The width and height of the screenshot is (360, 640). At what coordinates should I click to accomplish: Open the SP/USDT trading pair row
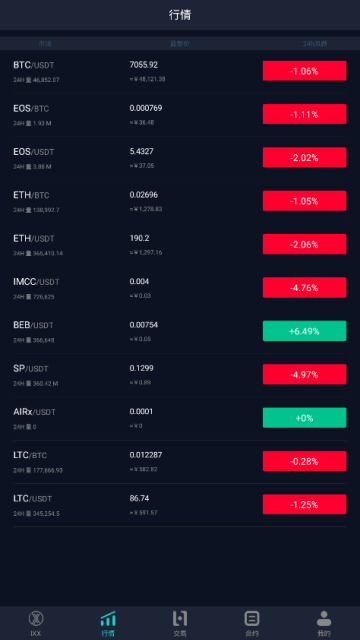180,375
